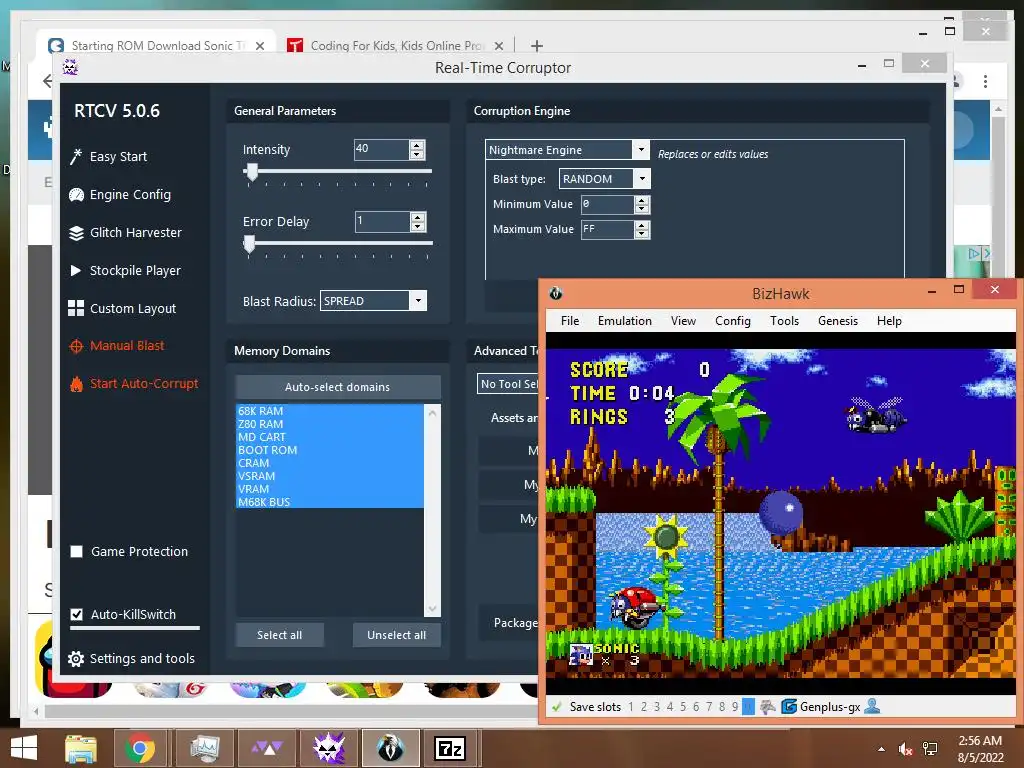The width and height of the screenshot is (1024, 768).
Task: Open Stockpile Player play icon
Action: coord(76,270)
